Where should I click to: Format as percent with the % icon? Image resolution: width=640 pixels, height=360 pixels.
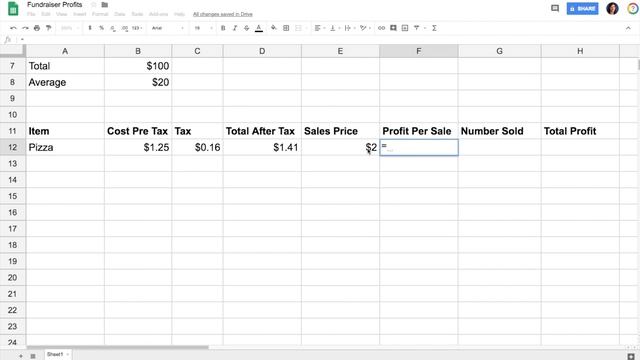click(x=101, y=28)
